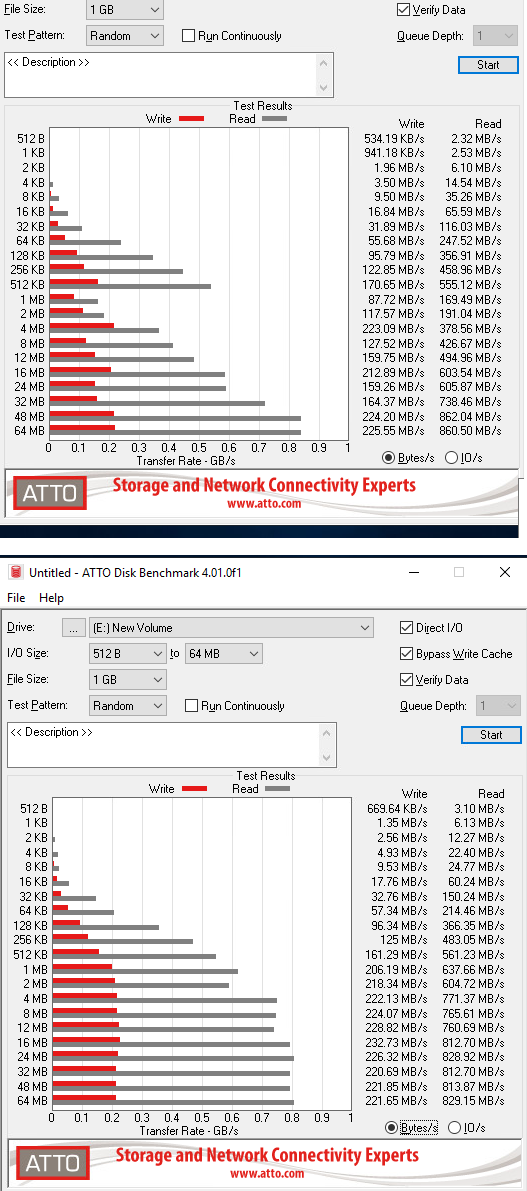The width and height of the screenshot is (527, 1191).
Task: Select the IO/s radio button in lower window
Action: (x=454, y=1127)
